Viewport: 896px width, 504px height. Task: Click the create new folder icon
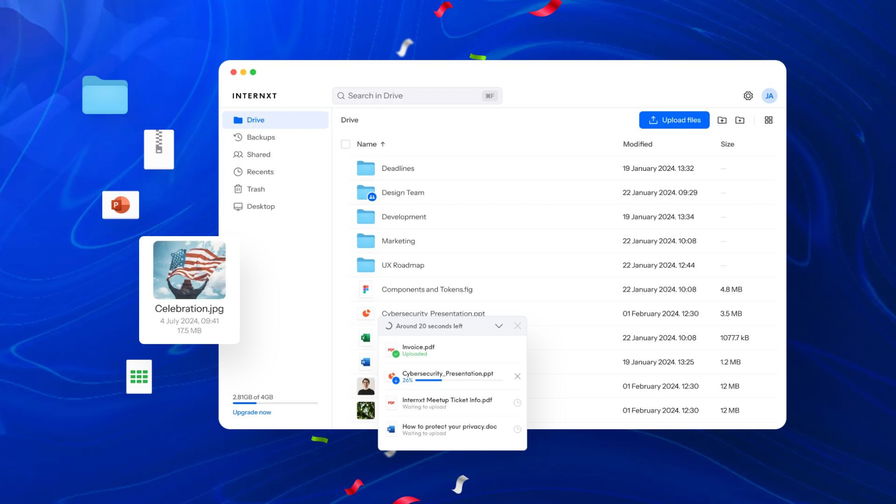point(740,120)
